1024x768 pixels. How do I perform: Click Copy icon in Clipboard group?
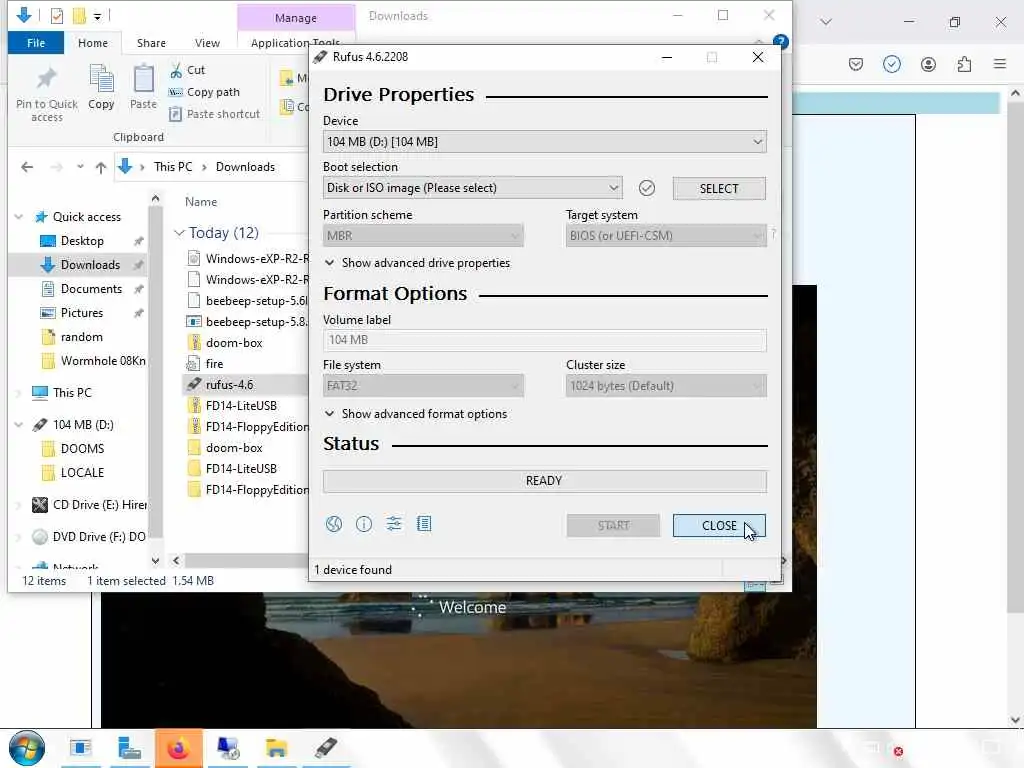(101, 88)
